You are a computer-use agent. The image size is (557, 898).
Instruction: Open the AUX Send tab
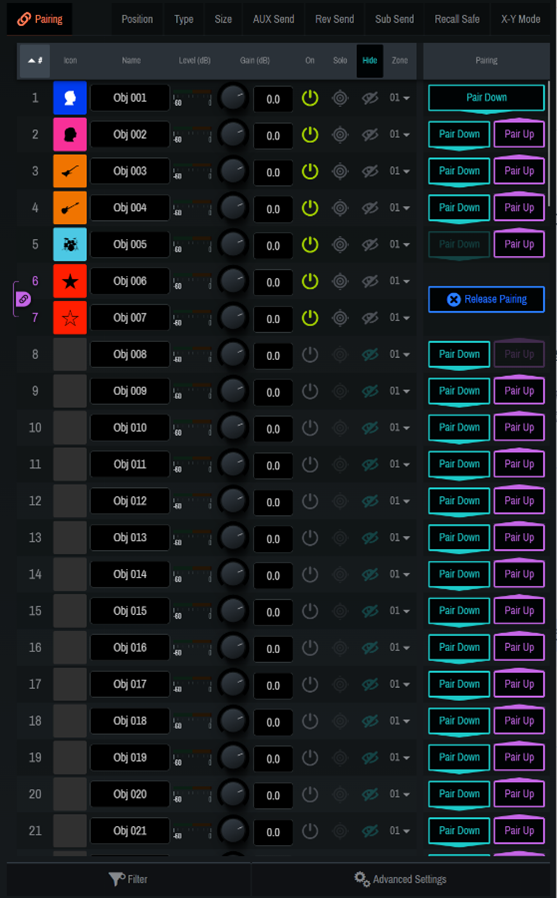274,19
